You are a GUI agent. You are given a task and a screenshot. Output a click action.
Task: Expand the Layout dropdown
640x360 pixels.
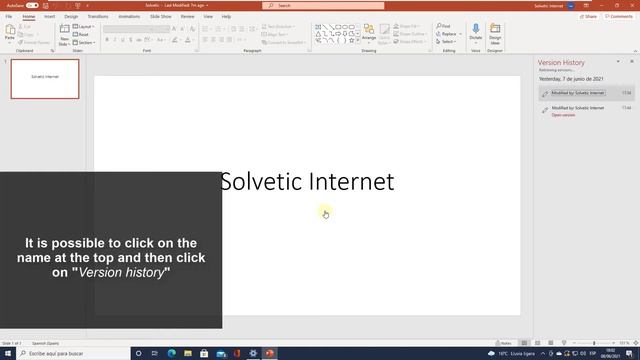tap(84, 27)
